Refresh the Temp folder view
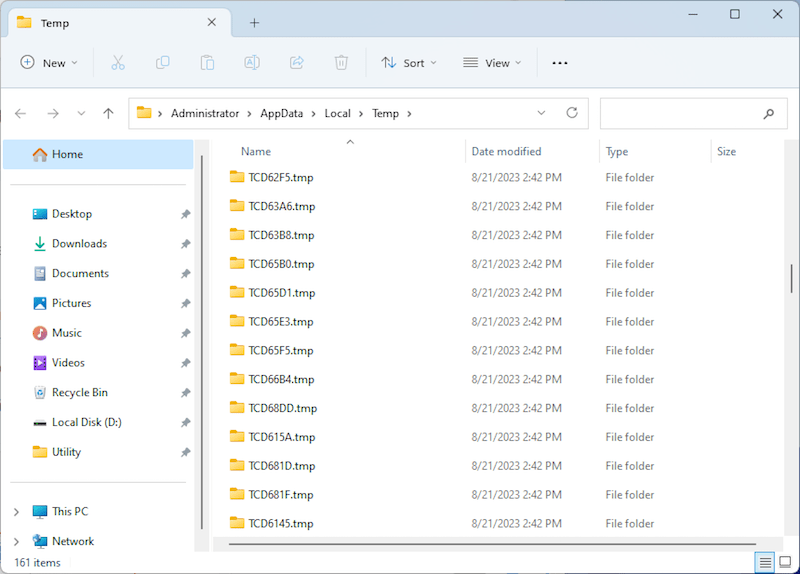This screenshot has height=574, width=800. 572,113
